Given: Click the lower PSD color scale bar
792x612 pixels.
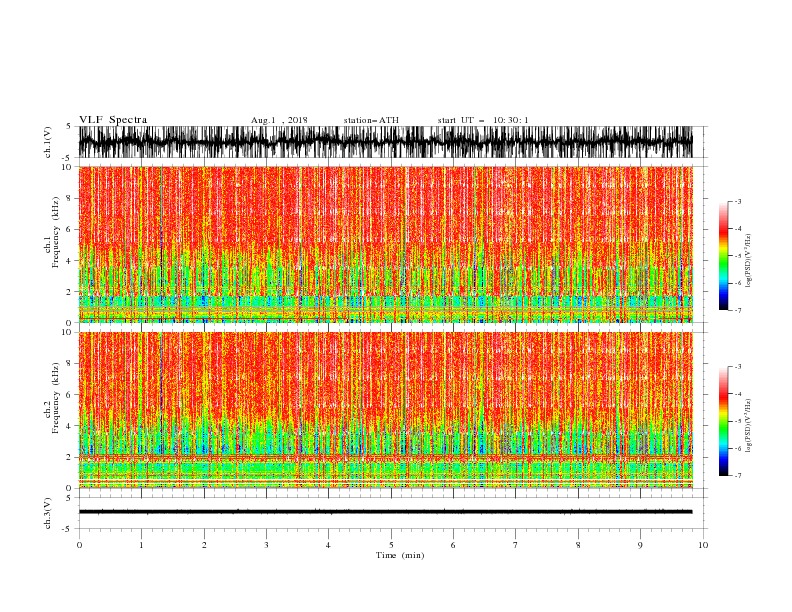Looking at the screenshot, I should click(723, 421).
